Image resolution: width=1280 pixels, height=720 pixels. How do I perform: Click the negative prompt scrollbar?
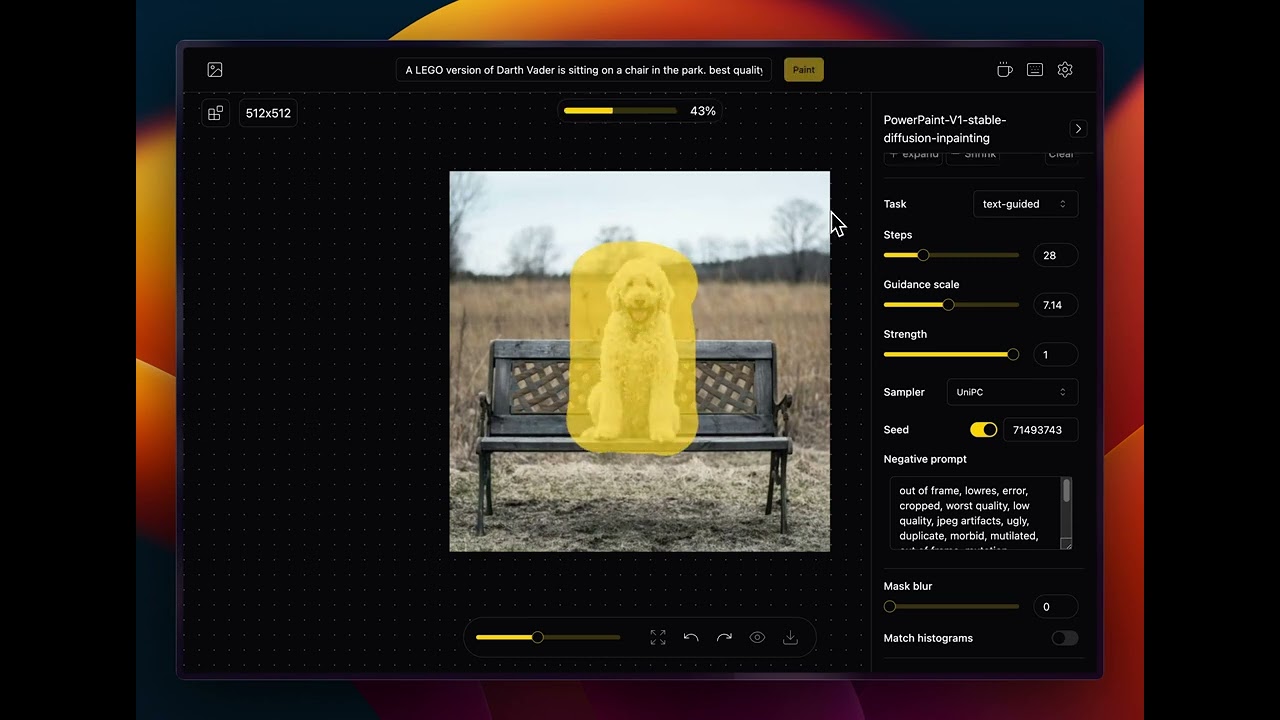(x=1067, y=490)
